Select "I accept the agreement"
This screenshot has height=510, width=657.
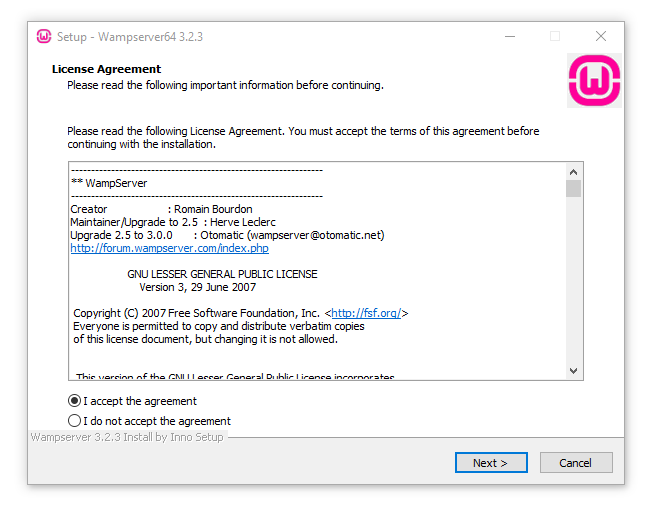point(132,401)
